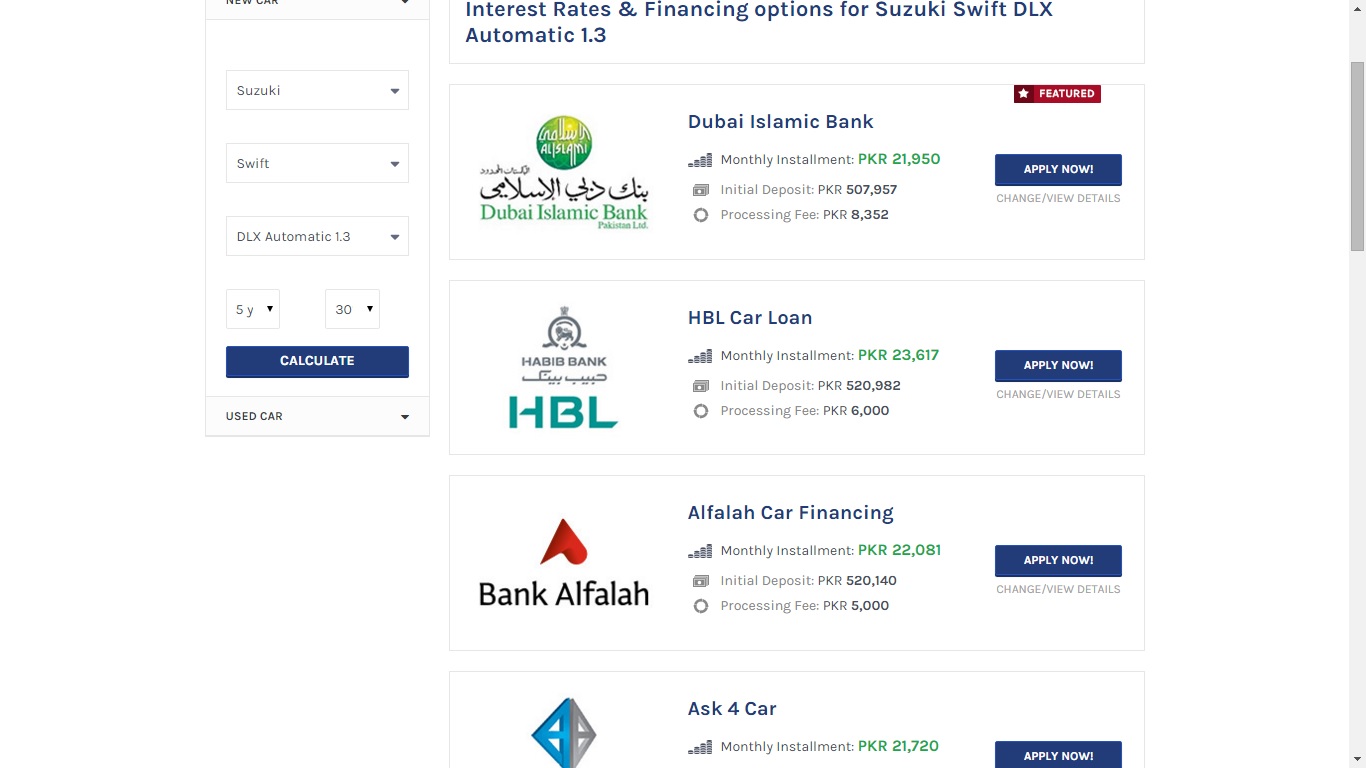This screenshot has height=768, width=1366.
Task: Apply now for Dubai Islamic Bank
Action: (1058, 169)
